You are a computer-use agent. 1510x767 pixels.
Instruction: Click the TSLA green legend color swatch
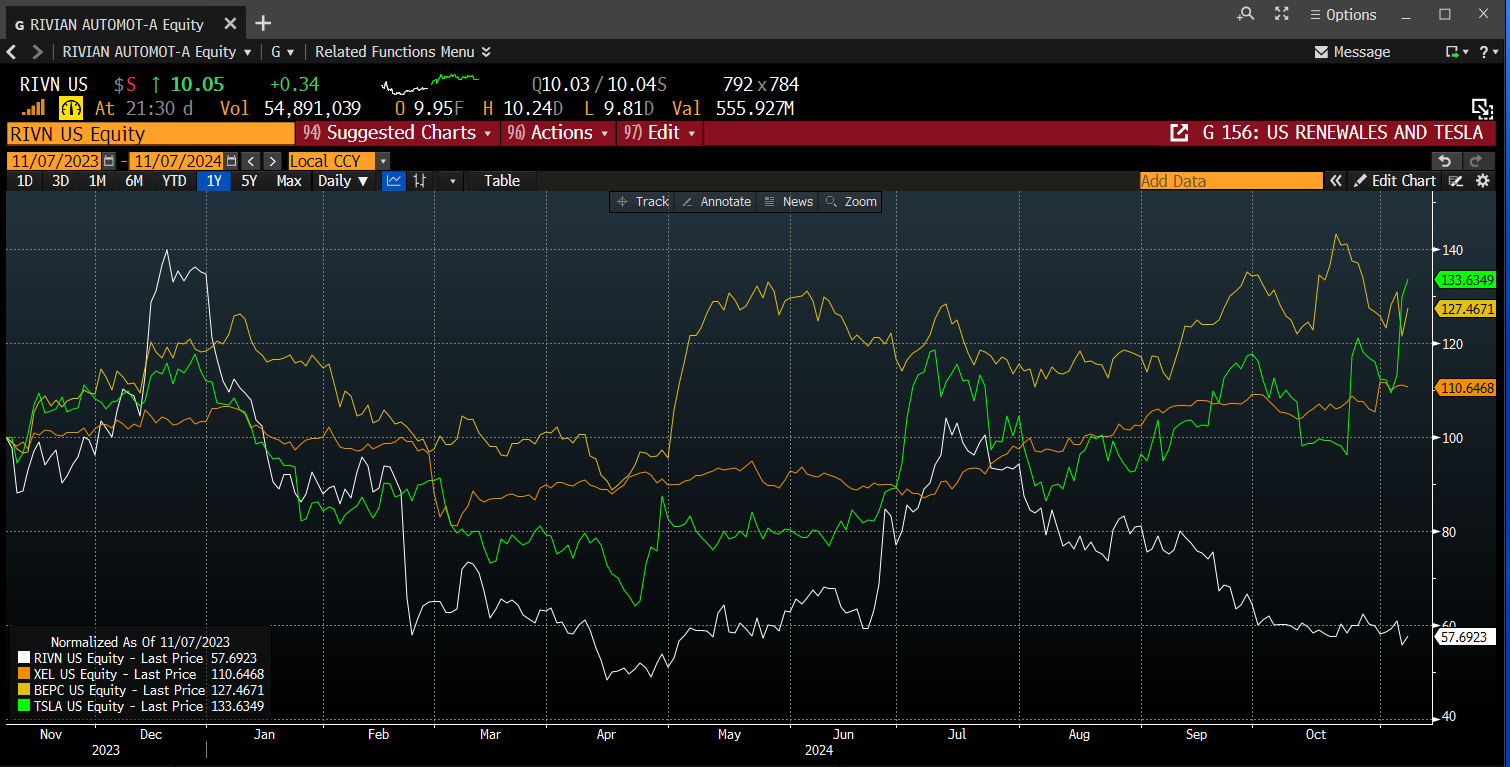pos(24,706)
